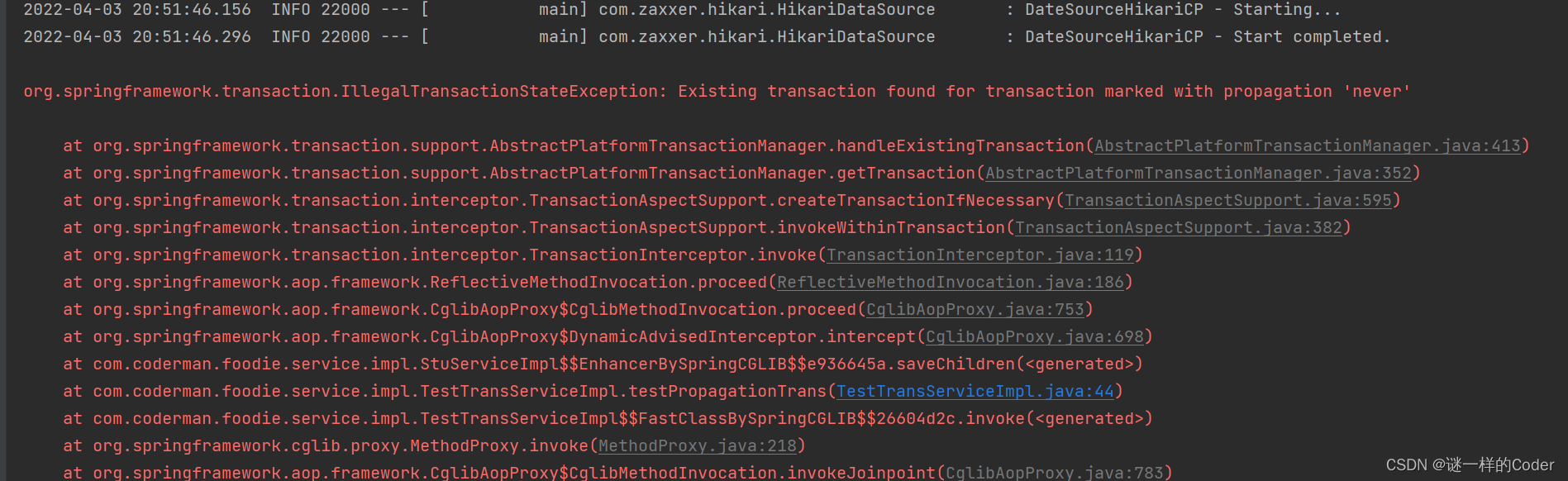Open ReflectiveMethodInvocation.java:186 link
The width and height of the screenshot is (1568, 481).
(x=951, y=283)
